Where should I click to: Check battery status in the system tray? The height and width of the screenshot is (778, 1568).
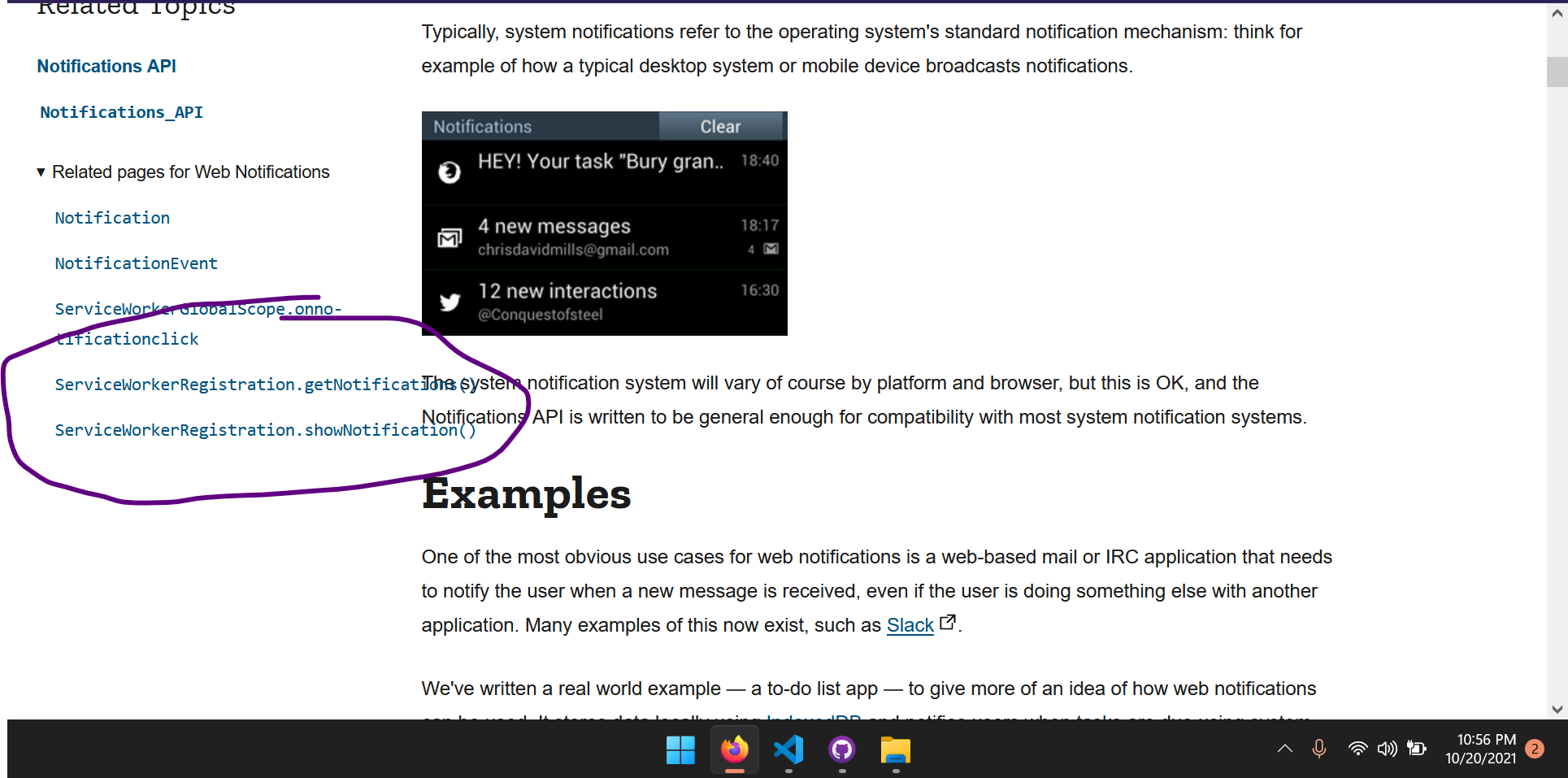pyautogui.click(x=1418, y=749)
